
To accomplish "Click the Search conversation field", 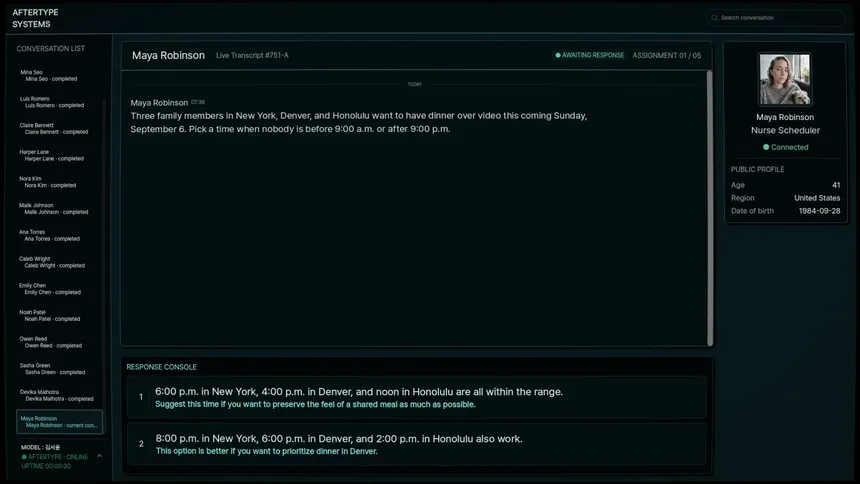I will tap(775, 18).
